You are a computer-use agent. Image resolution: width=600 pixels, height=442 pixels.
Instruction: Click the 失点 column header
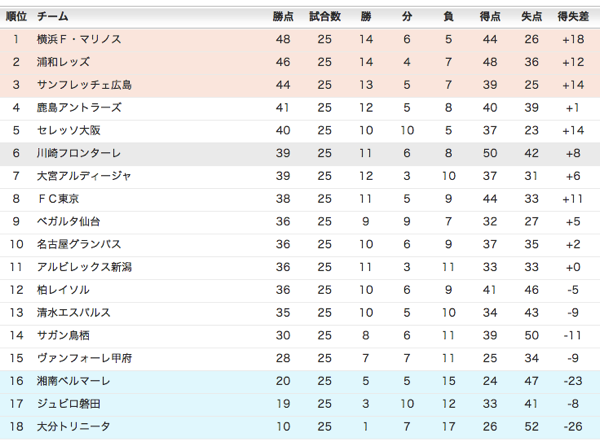point(531,17)
